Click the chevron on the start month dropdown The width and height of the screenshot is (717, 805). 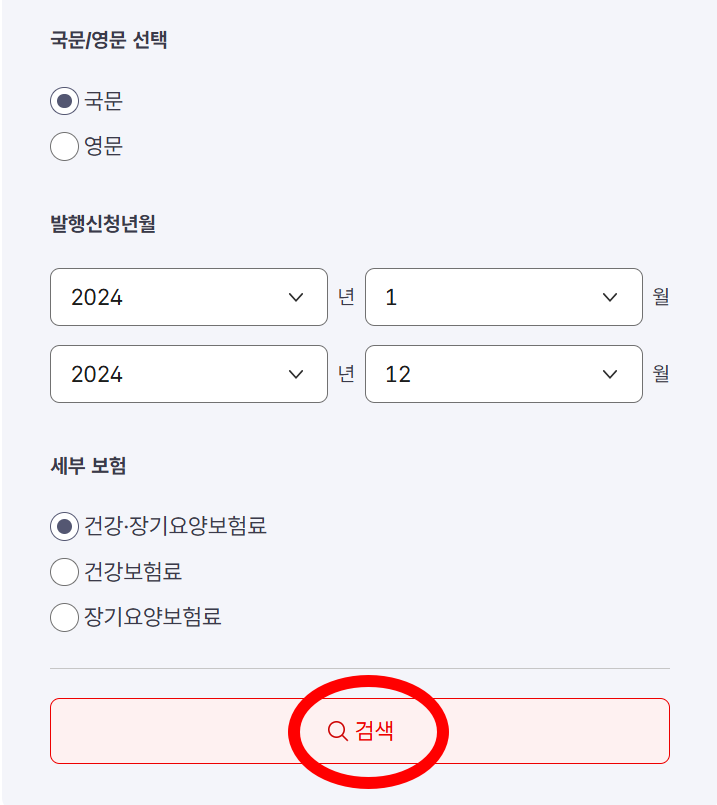point(610,297)
